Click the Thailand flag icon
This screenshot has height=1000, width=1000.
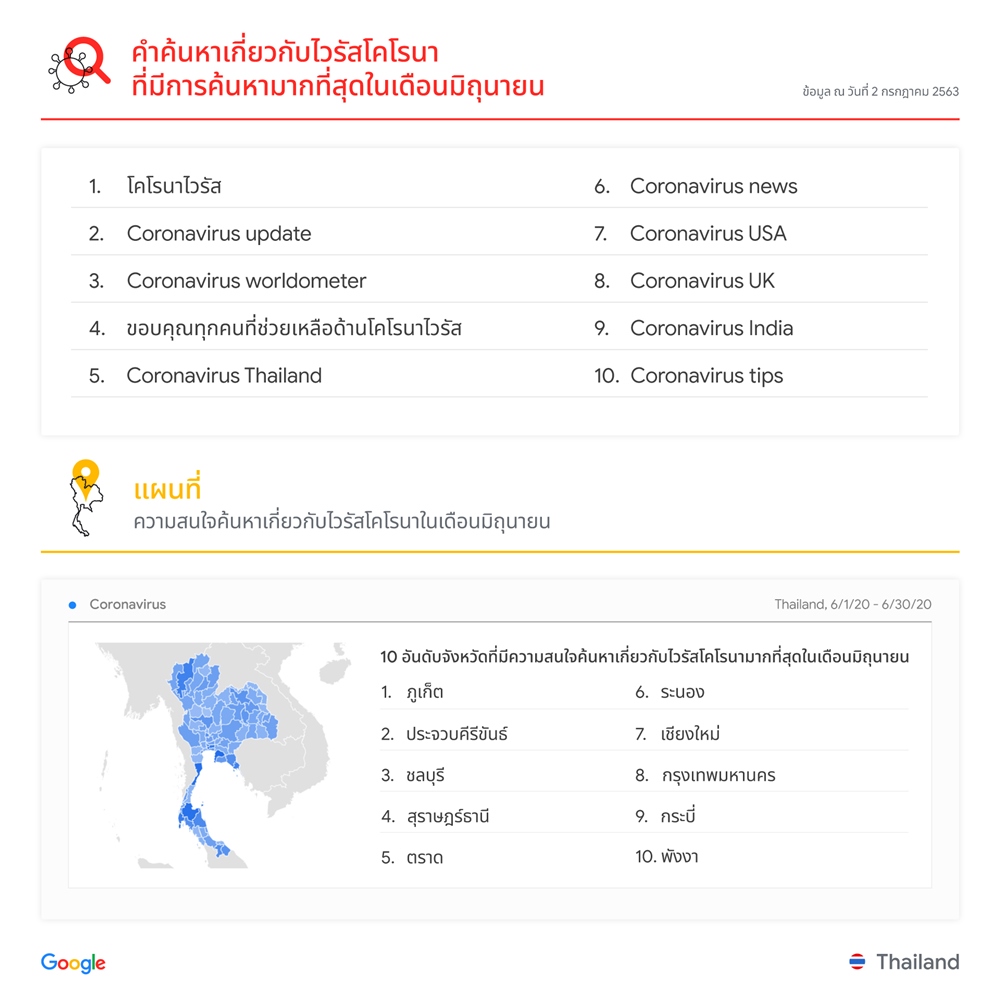point(857,961)
